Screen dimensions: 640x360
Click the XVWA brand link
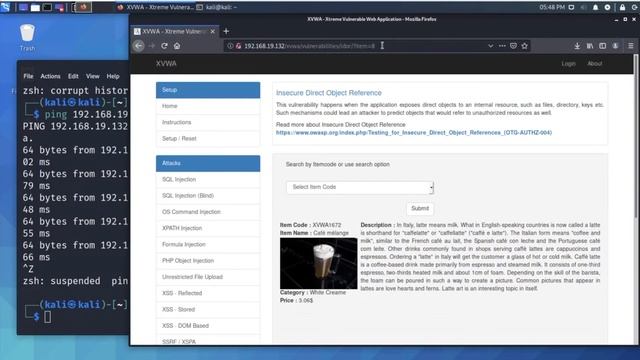(x=166, y=64)
